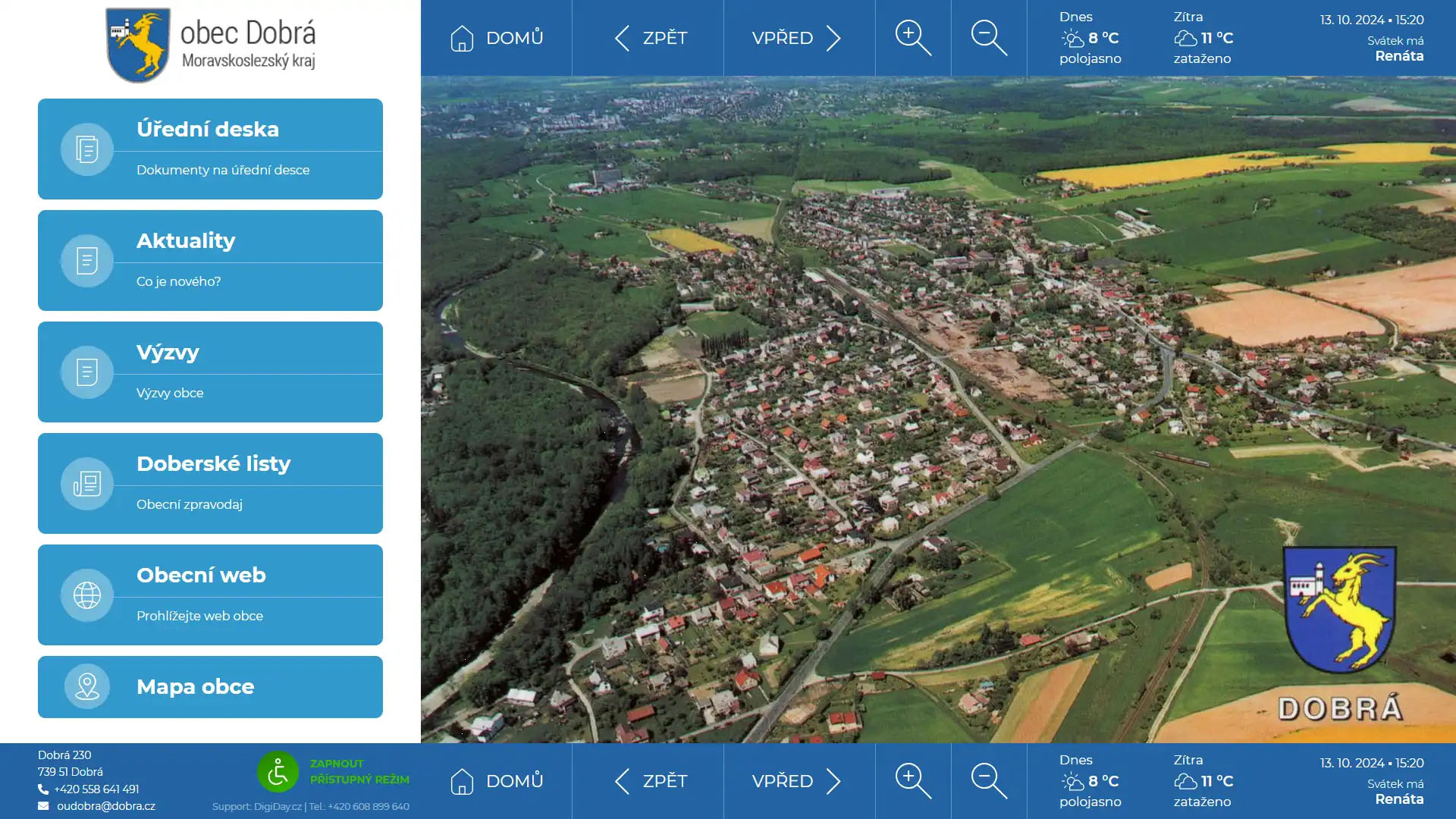
Task: Go forward with bottom VPŘED button
Action: [799, 781]
